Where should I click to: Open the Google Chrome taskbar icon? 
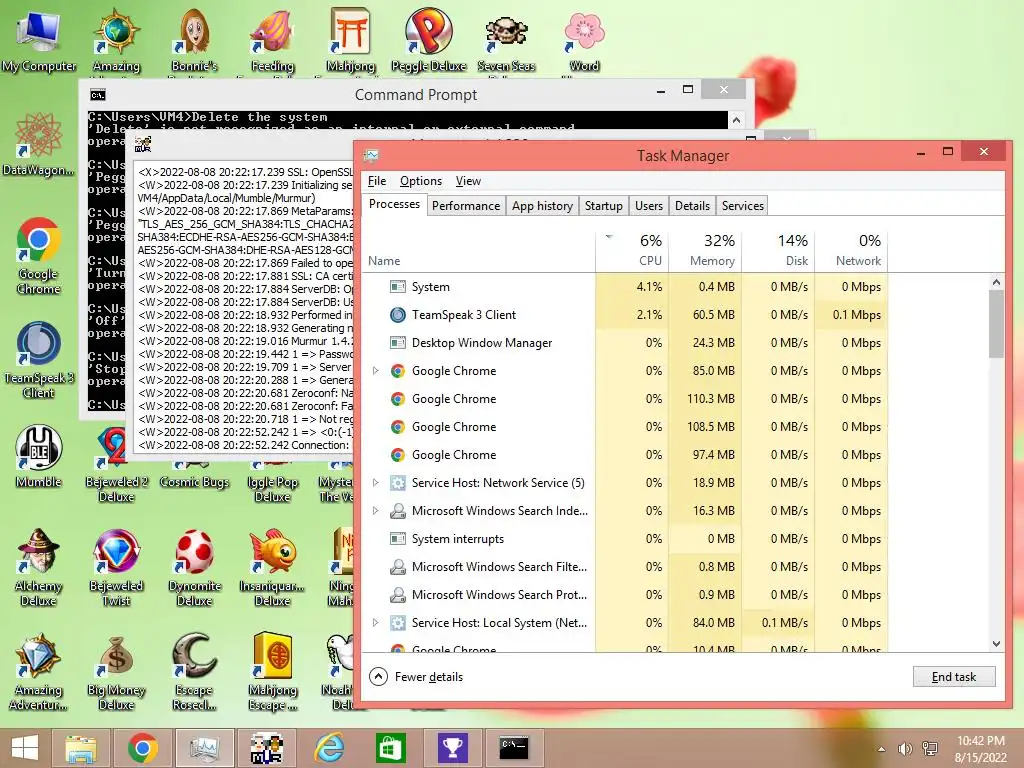pyautogui.click(x=142, y=748)
